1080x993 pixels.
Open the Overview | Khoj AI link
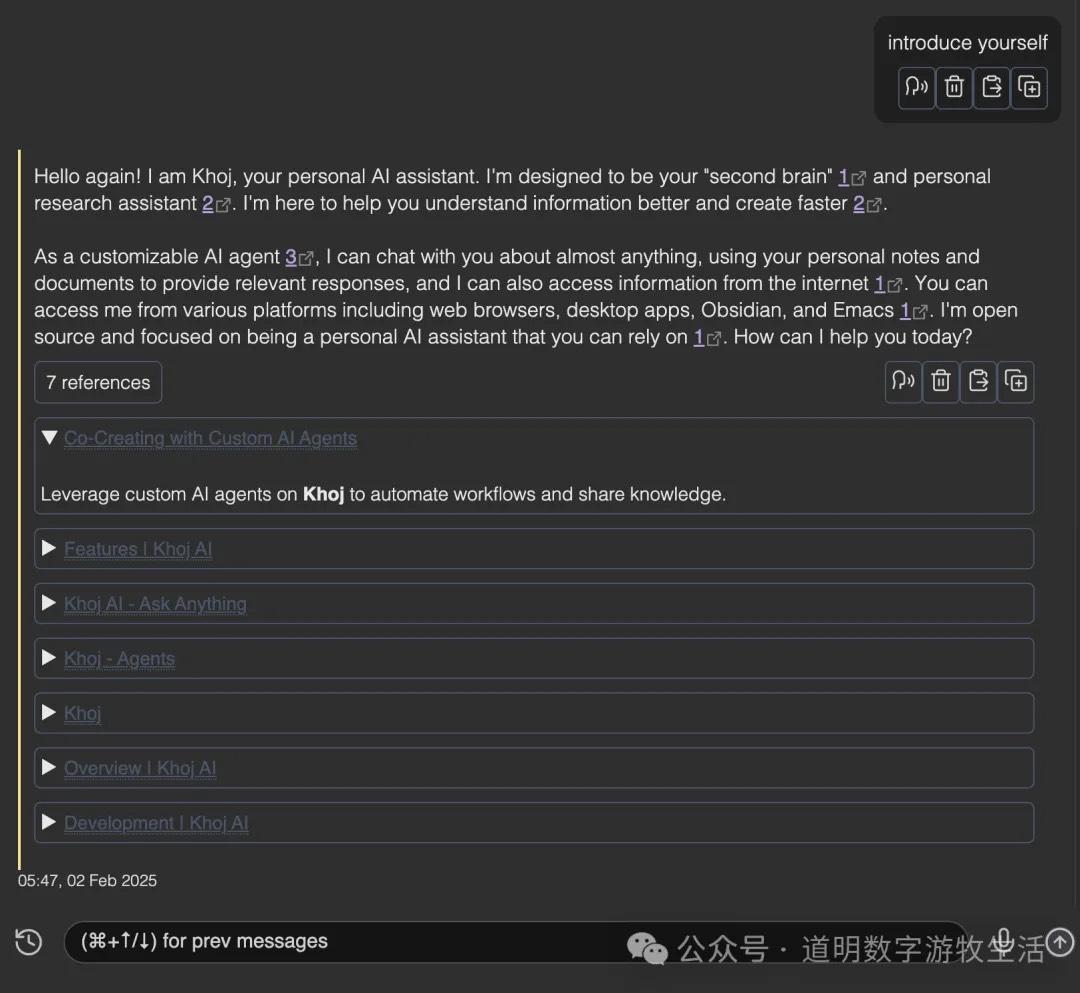pyautogui.click(x=139, y=767)
